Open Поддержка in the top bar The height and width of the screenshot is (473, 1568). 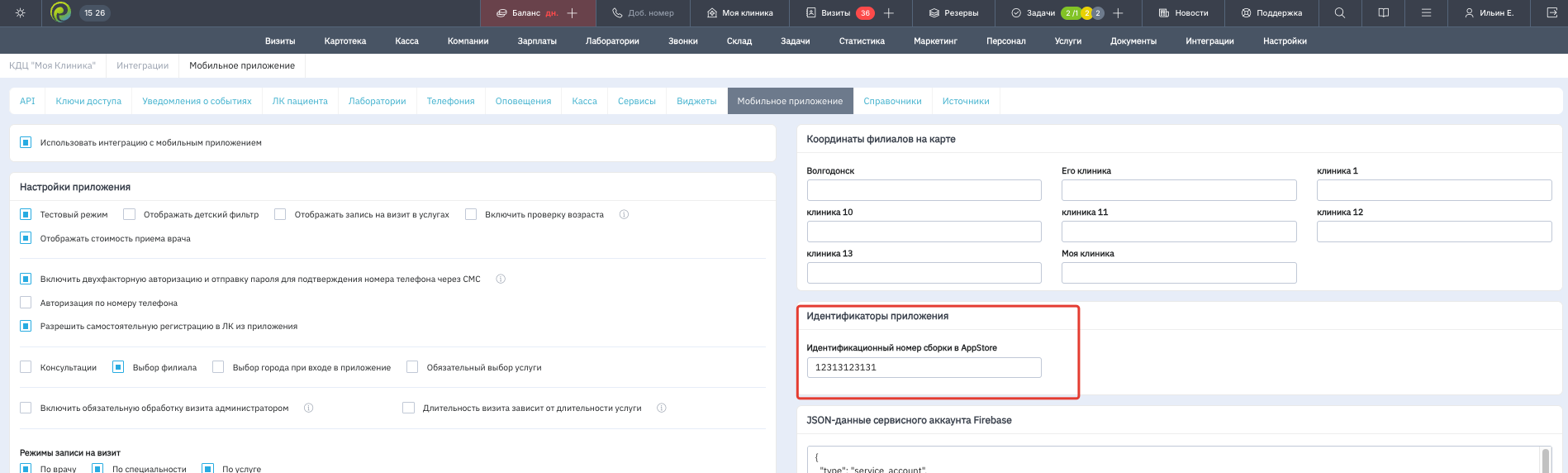point(1271,13)
